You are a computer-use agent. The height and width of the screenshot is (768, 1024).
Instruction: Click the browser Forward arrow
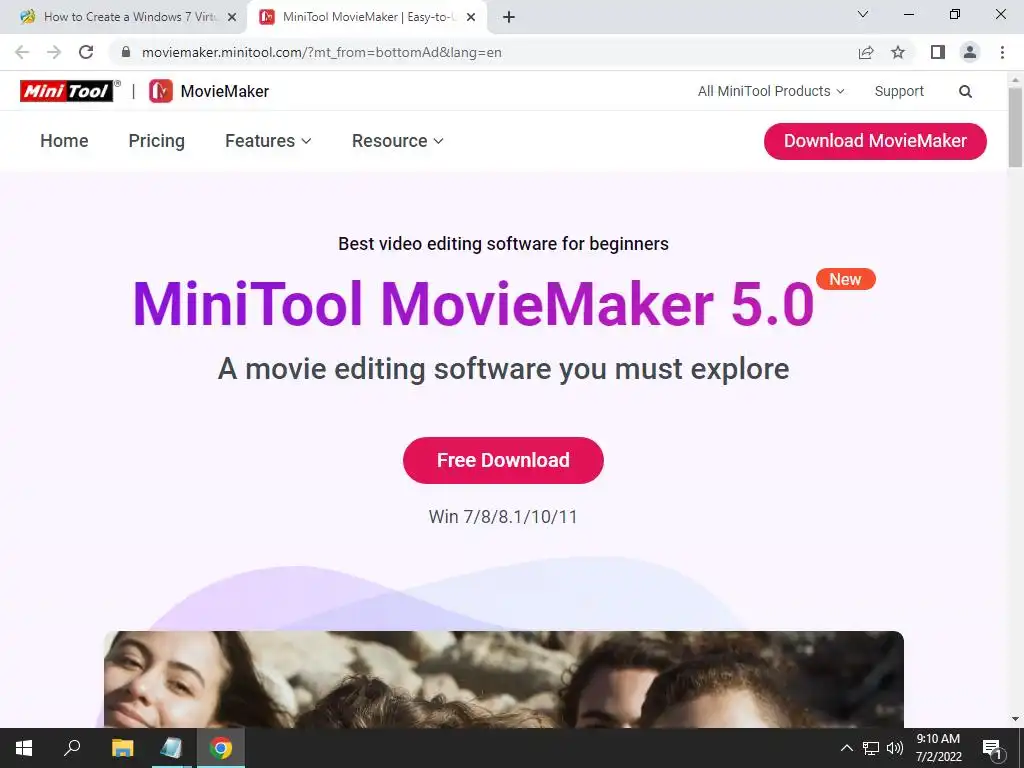pos(54,52)
